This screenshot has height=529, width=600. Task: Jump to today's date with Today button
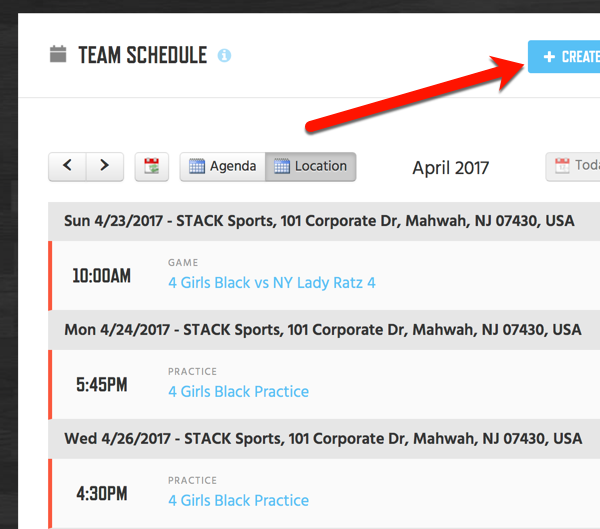[x=580, y=167]
